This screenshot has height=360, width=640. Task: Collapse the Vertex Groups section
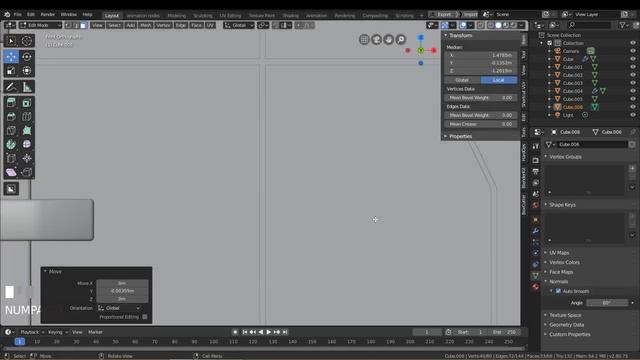click(565, 157)
